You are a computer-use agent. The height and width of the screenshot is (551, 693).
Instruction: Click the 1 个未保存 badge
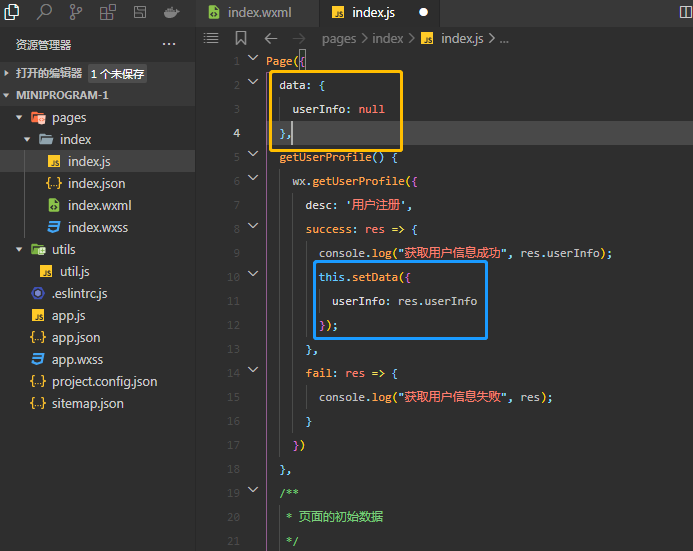(x=118, y=74)
